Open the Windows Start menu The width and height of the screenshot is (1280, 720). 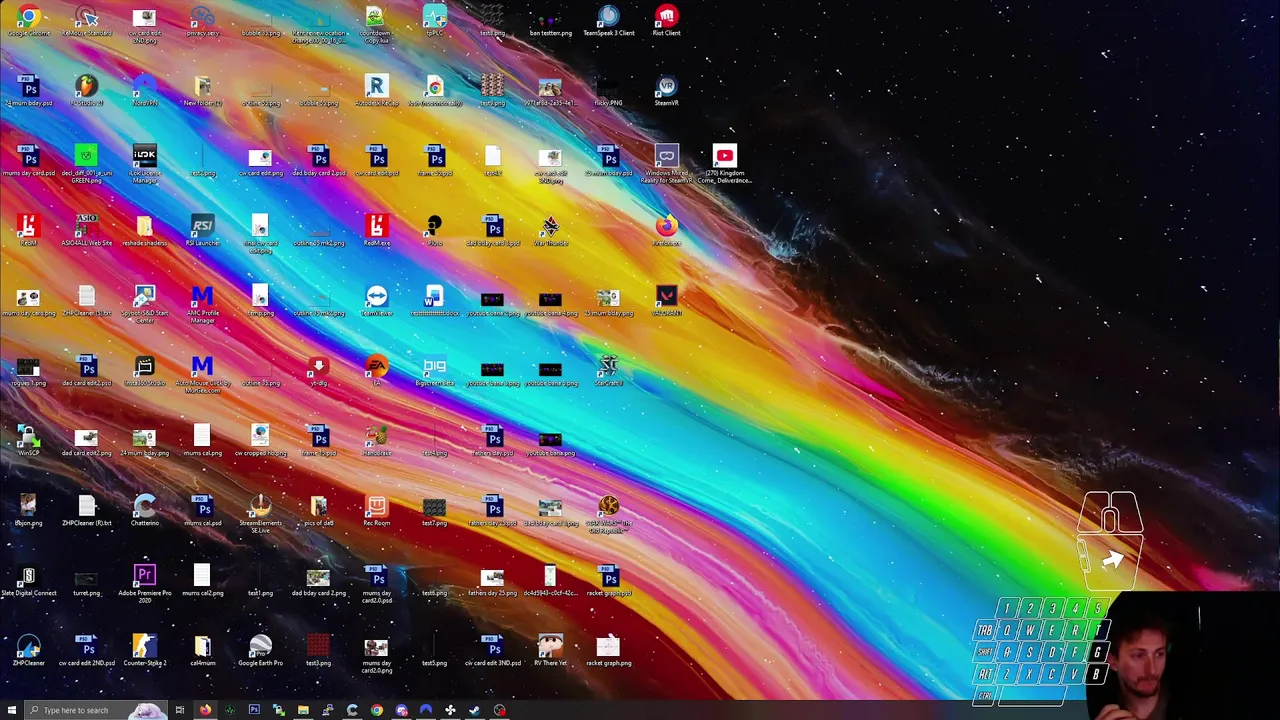click(x=12, y=710)
